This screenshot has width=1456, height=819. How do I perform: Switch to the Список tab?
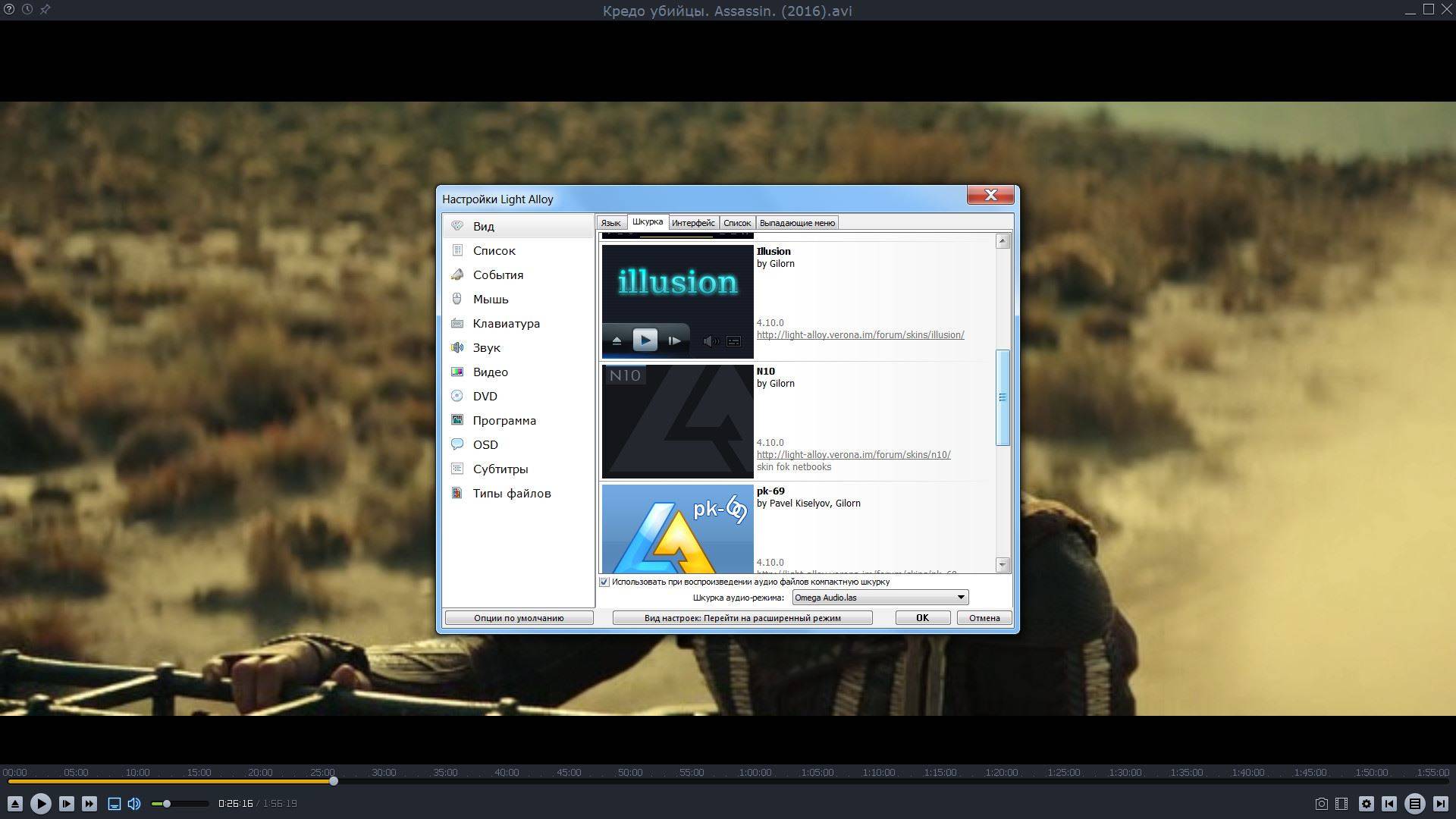point(737,223)
